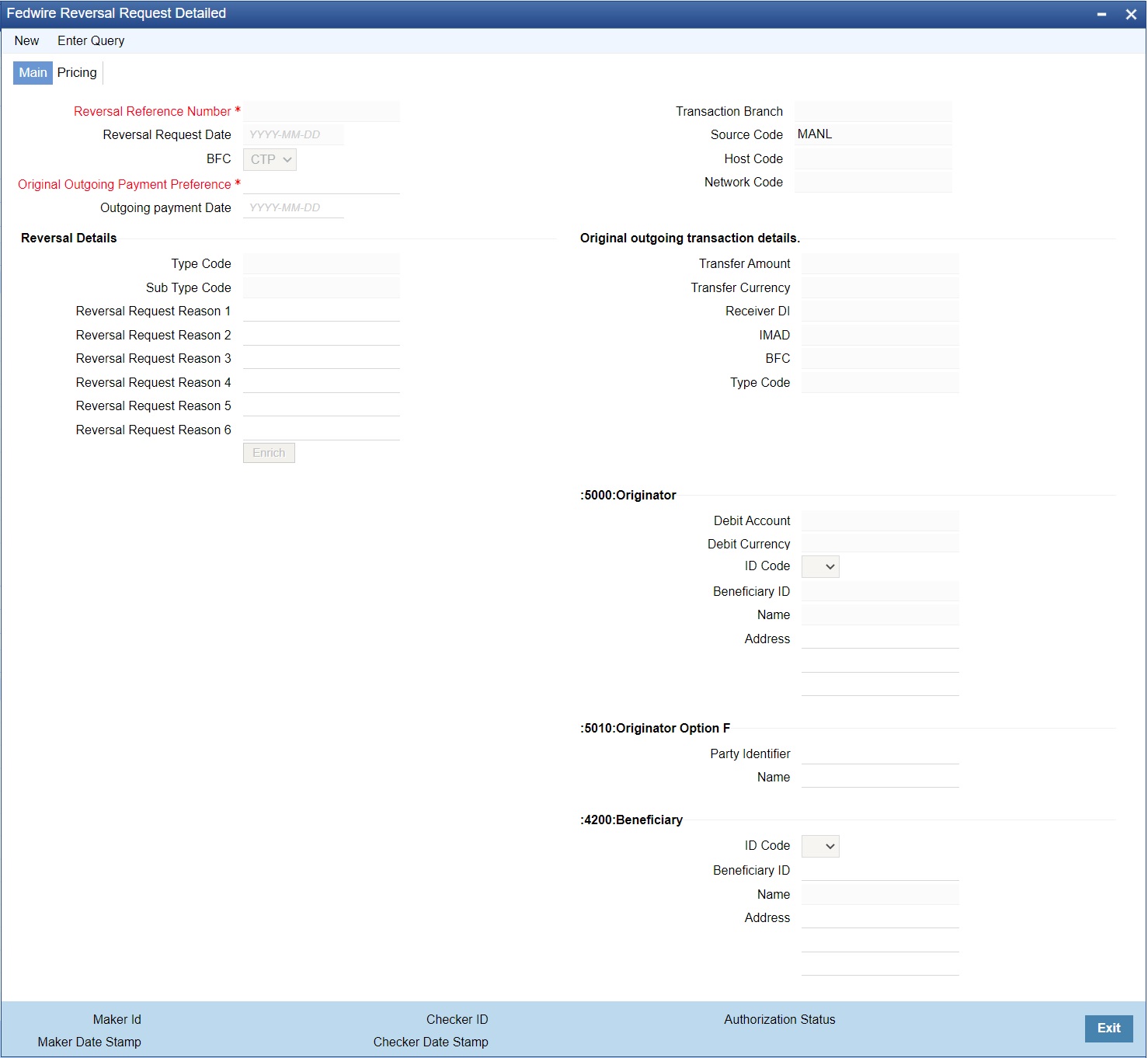This screenshot has height=1058, width=1148.
Task: Click the Reversal Request Reason 6 field
Action: 322,430
